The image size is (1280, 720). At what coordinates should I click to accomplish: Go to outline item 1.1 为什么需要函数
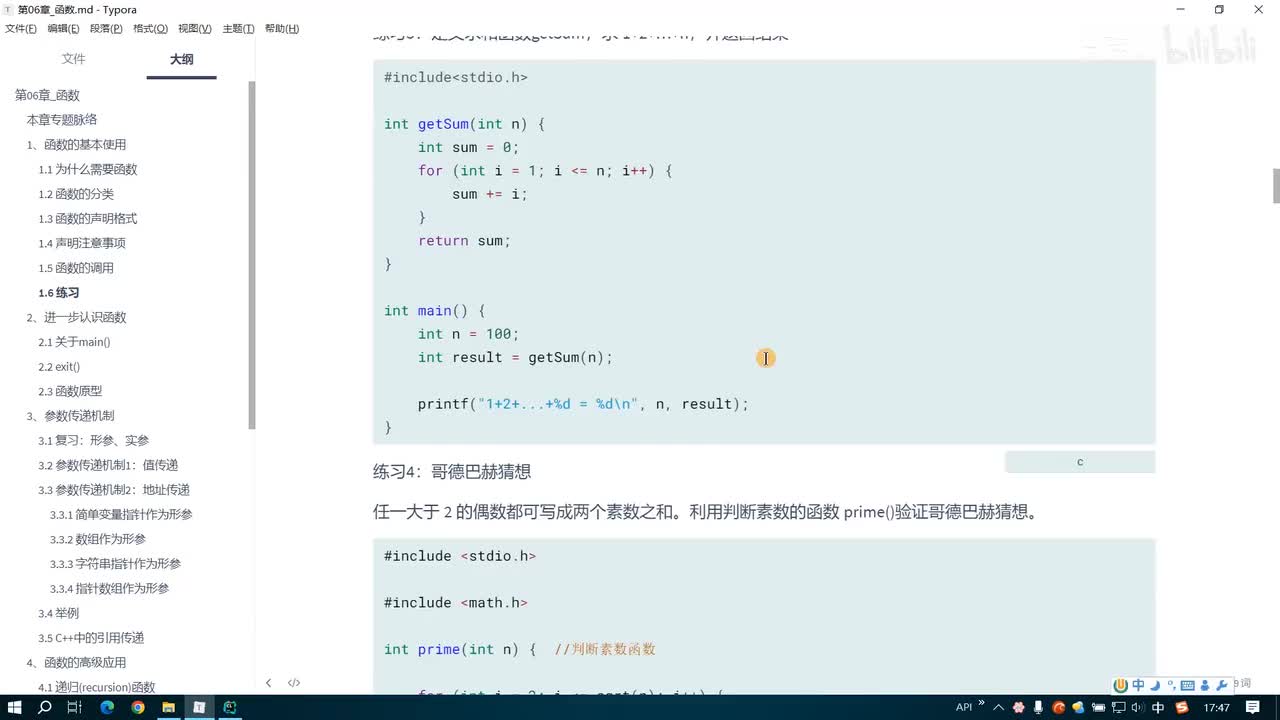click(88, 170)
